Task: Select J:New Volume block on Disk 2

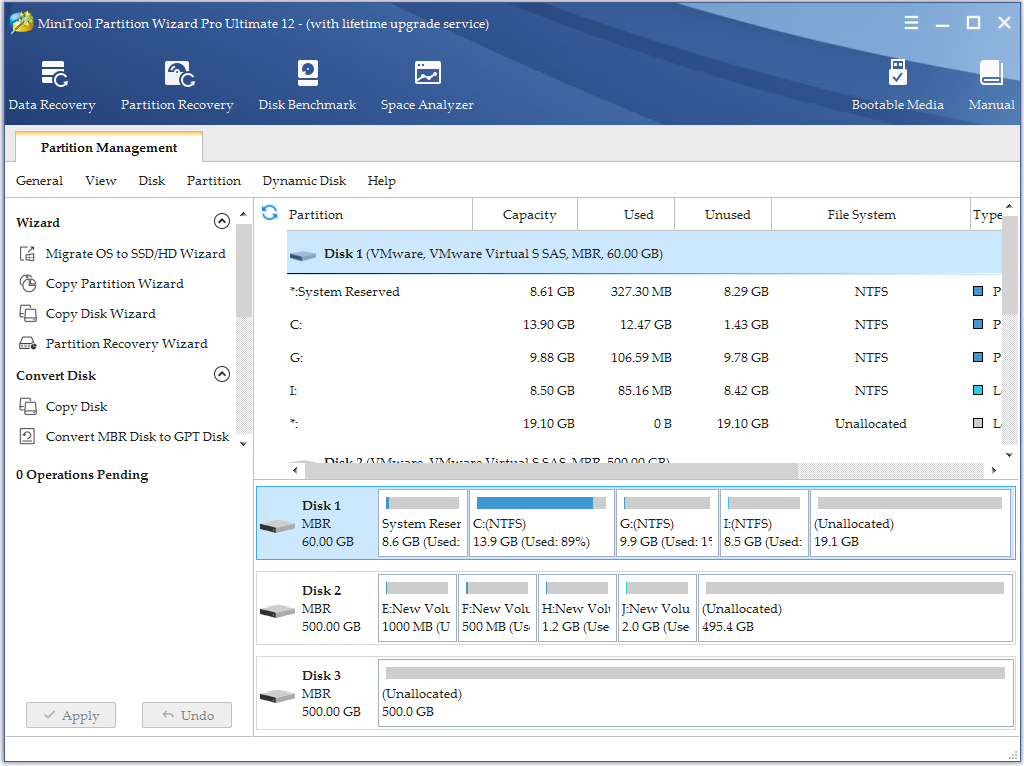Action: (657, 608)
